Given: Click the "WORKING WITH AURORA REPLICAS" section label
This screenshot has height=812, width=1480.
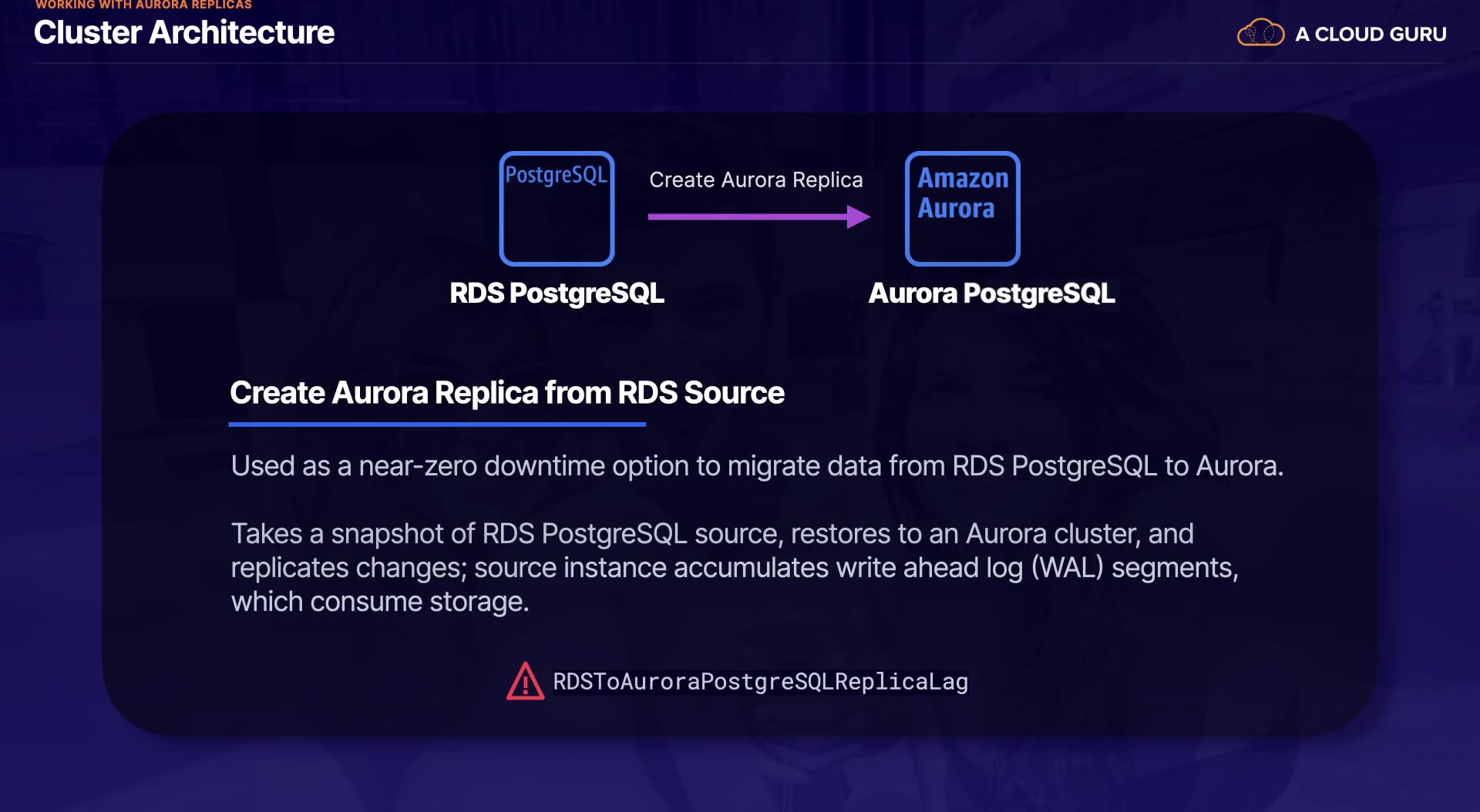Looking at the screenshot, I should (143, 5).
